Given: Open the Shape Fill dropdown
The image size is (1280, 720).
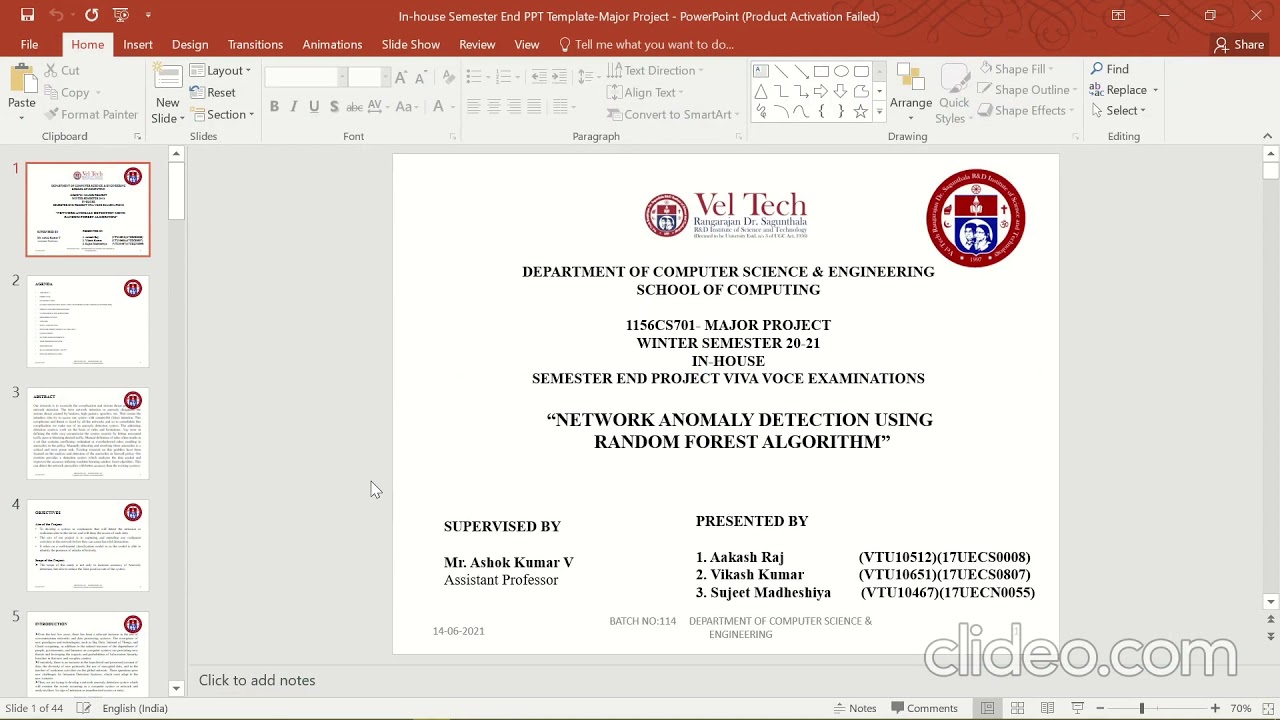Looking at the screenshot, I should tap(1015, 69).
